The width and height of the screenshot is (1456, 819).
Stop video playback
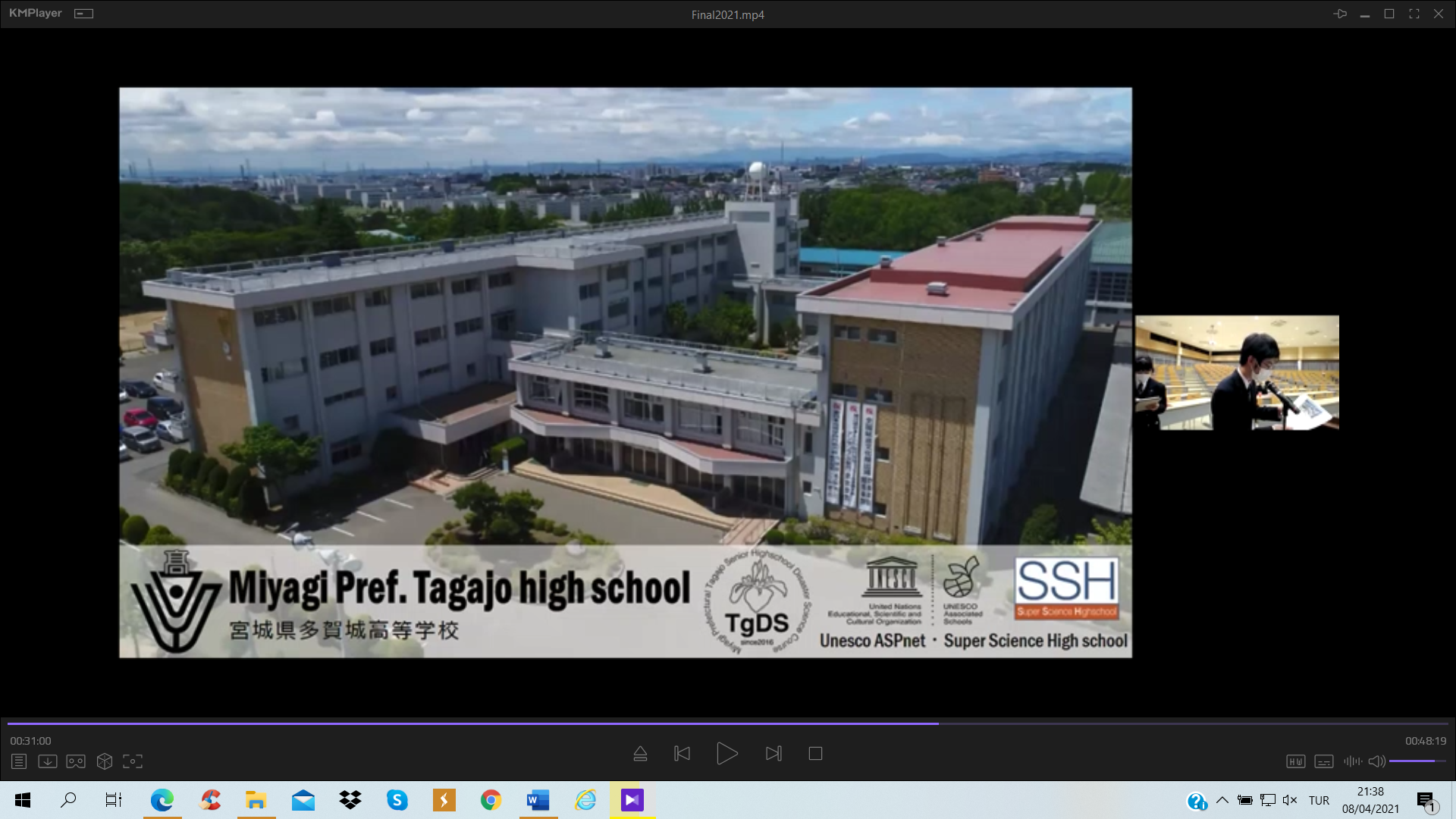tap(815, 754)
